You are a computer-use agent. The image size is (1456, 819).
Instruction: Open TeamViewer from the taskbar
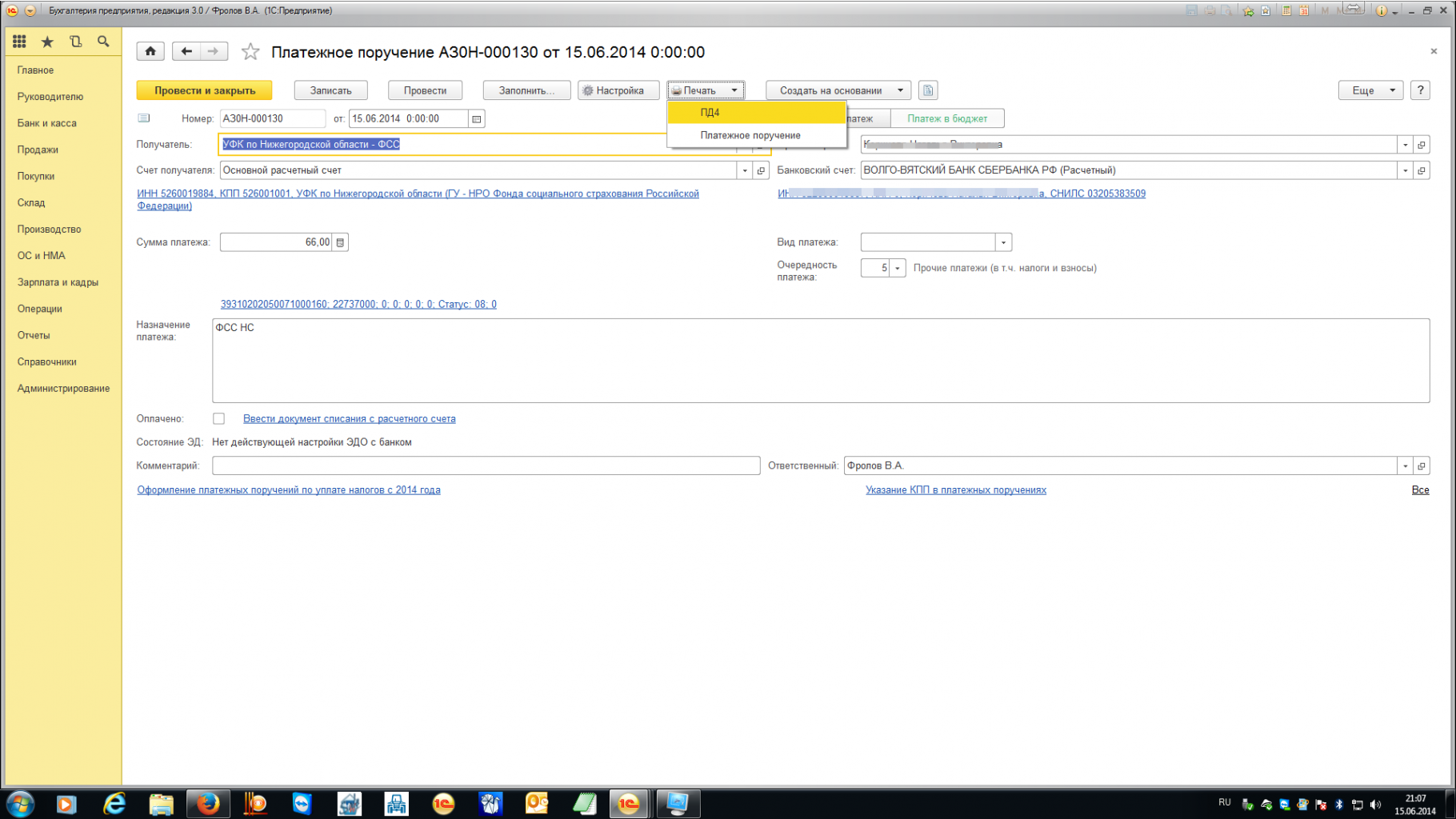pos(302,803)
